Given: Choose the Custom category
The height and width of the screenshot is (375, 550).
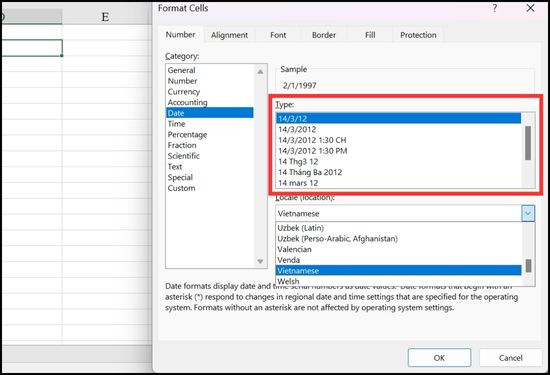Looking at the screenshot, I should tap(209, 188).
